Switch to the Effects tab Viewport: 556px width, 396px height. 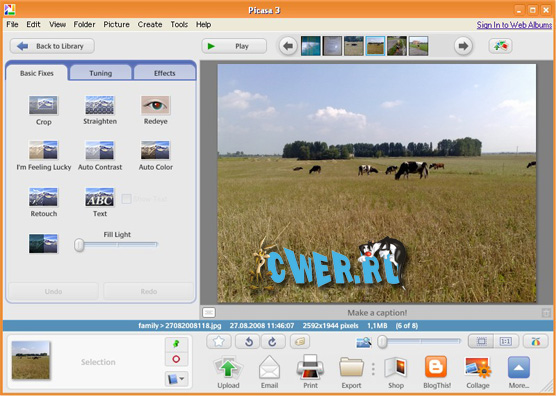[x=165, y=73]
